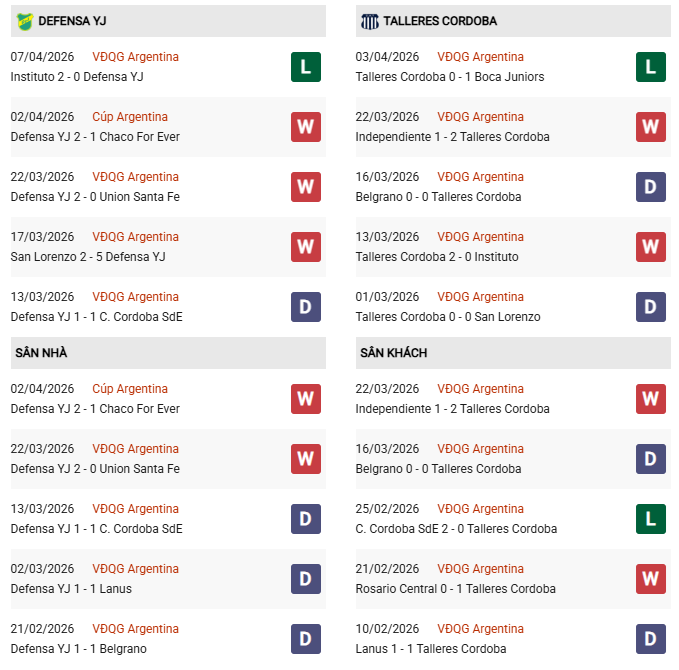Click D badge for Lanus 1-1 Talleres Cordoba
The width and height of the screenshot is (679, 670).
[651, 639]
